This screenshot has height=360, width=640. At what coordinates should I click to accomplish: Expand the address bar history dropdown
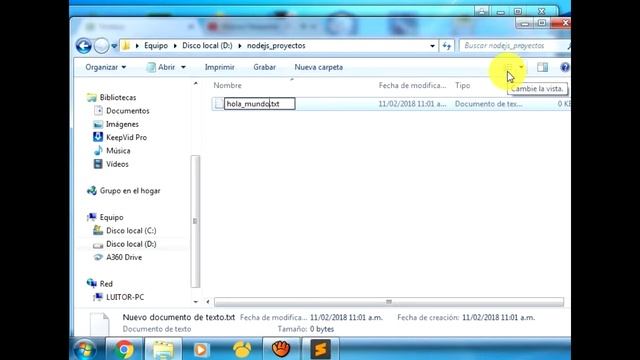click(432, 46)
